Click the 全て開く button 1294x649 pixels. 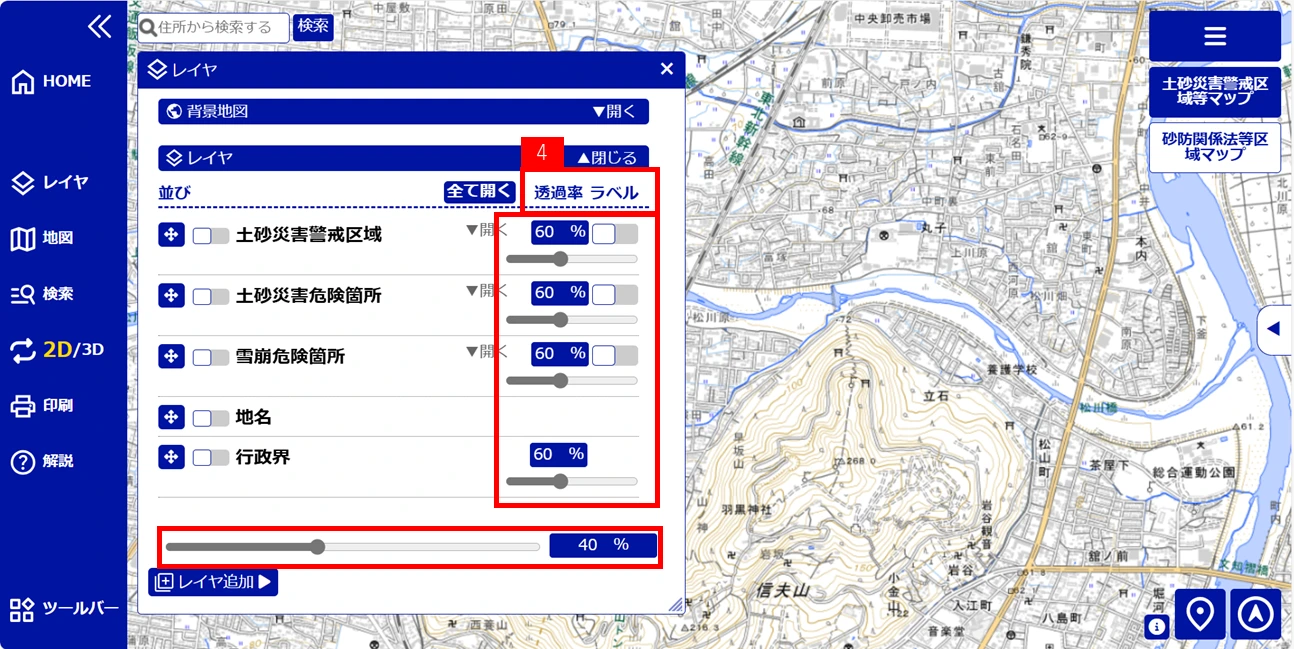(x=480, y=192)
